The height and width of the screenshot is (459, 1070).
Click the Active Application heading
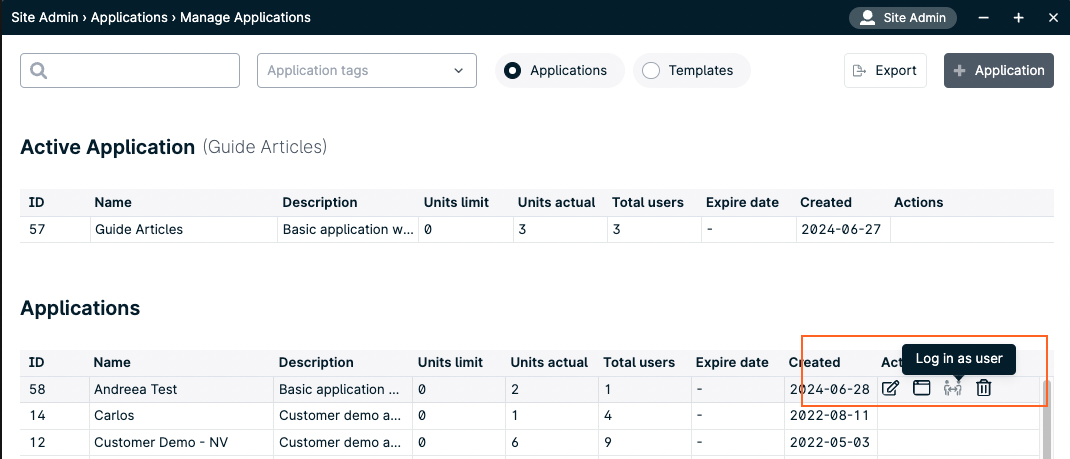(x=108, y=147)
